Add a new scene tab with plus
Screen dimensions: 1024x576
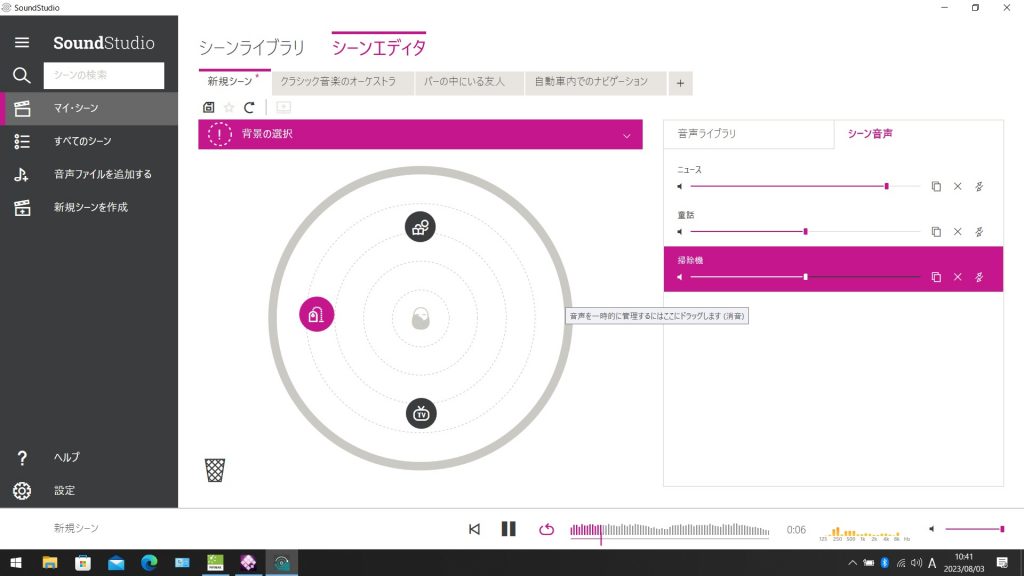(x=680, y=83)
